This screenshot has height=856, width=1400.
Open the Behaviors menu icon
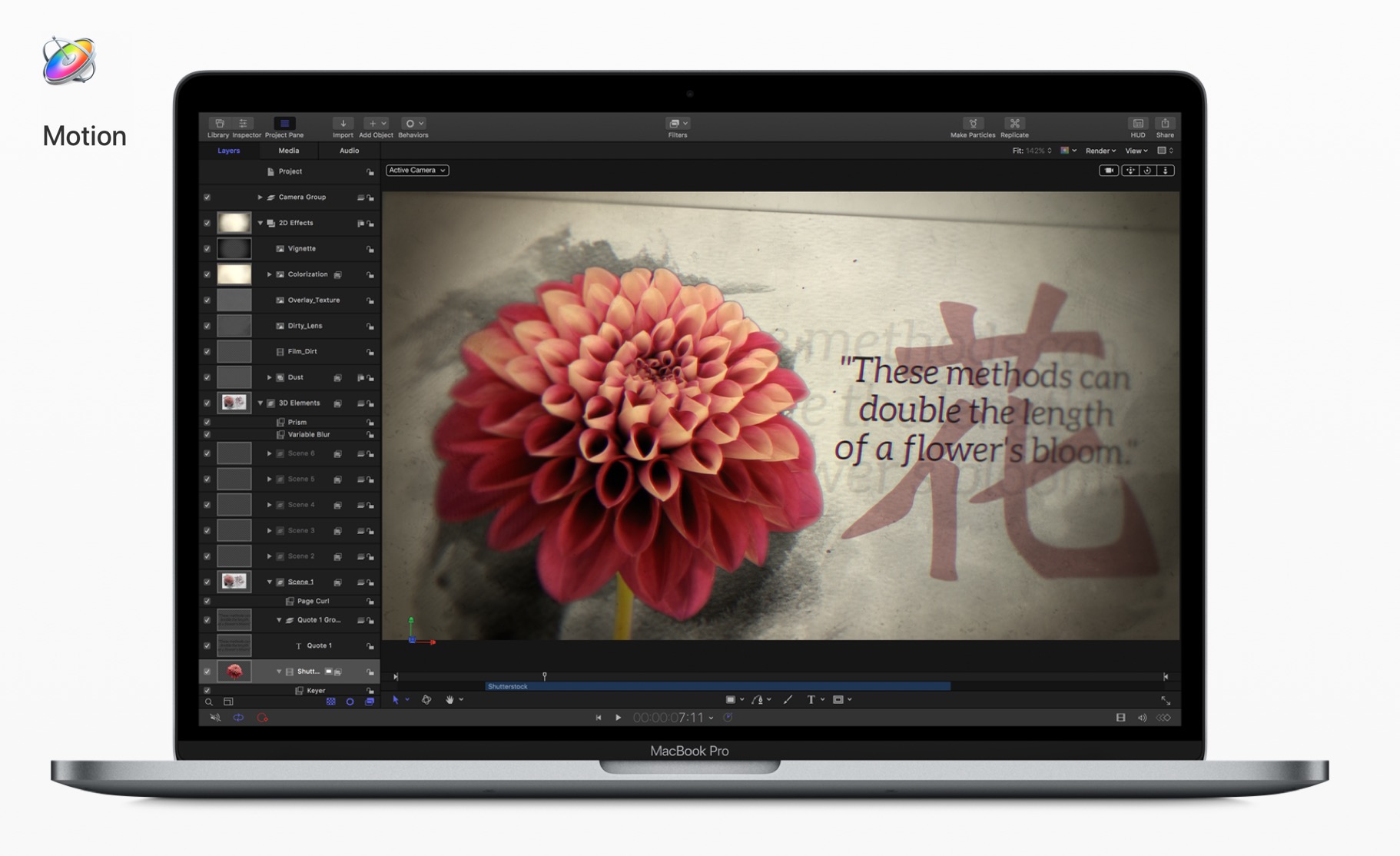(x=413, y=124)
